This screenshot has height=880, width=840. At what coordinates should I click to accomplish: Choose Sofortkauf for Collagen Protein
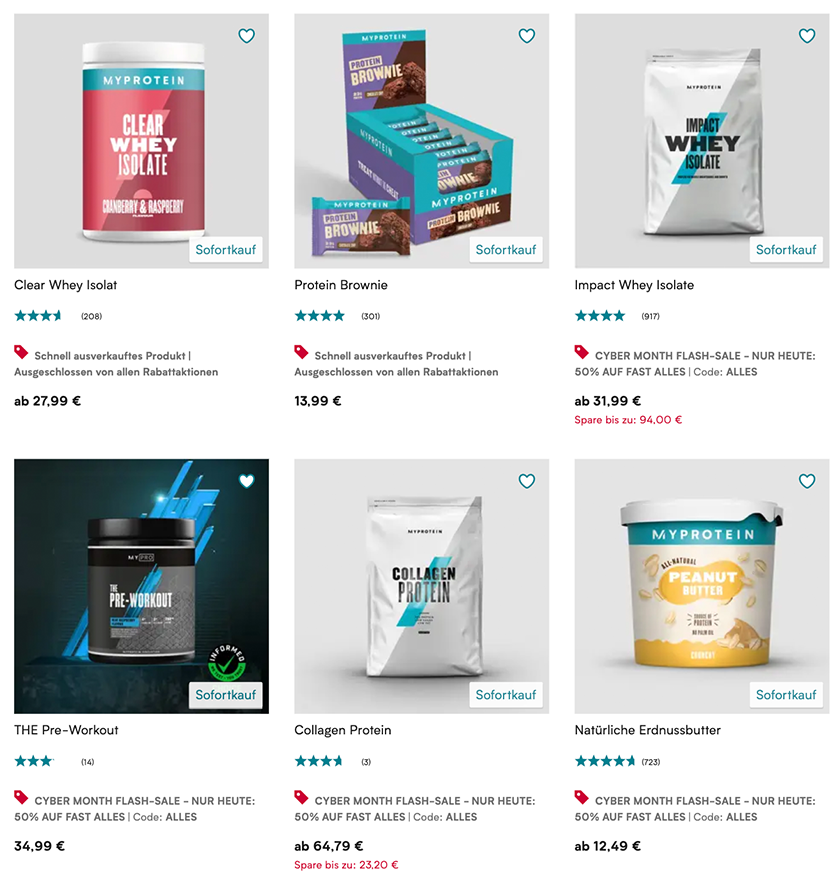pos(506,695)
